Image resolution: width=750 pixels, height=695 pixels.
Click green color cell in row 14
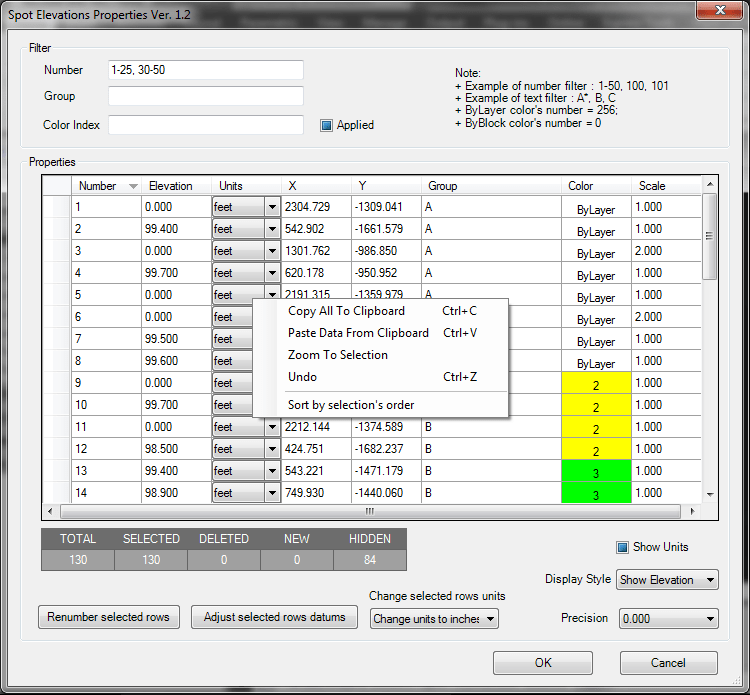point(596,493)
